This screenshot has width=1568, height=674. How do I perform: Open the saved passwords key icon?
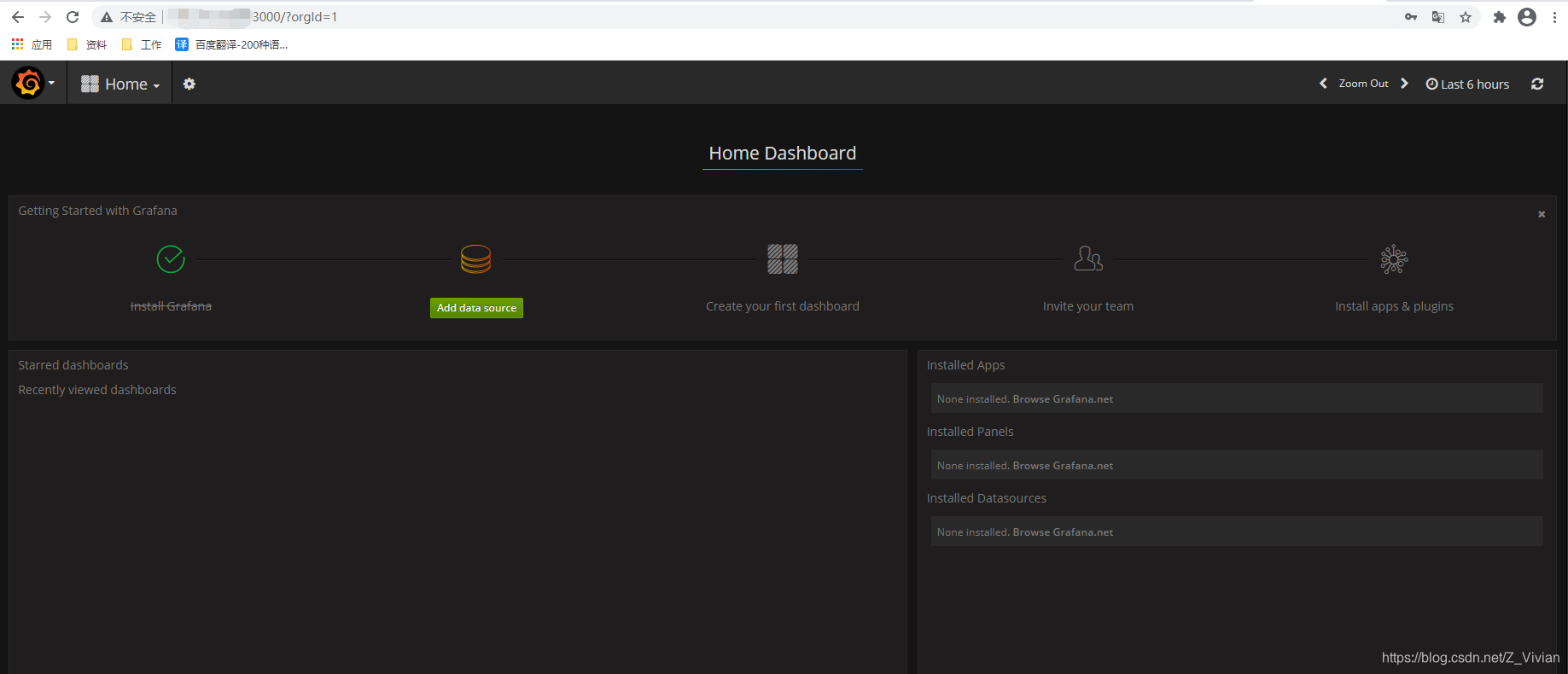(1411, 17)
